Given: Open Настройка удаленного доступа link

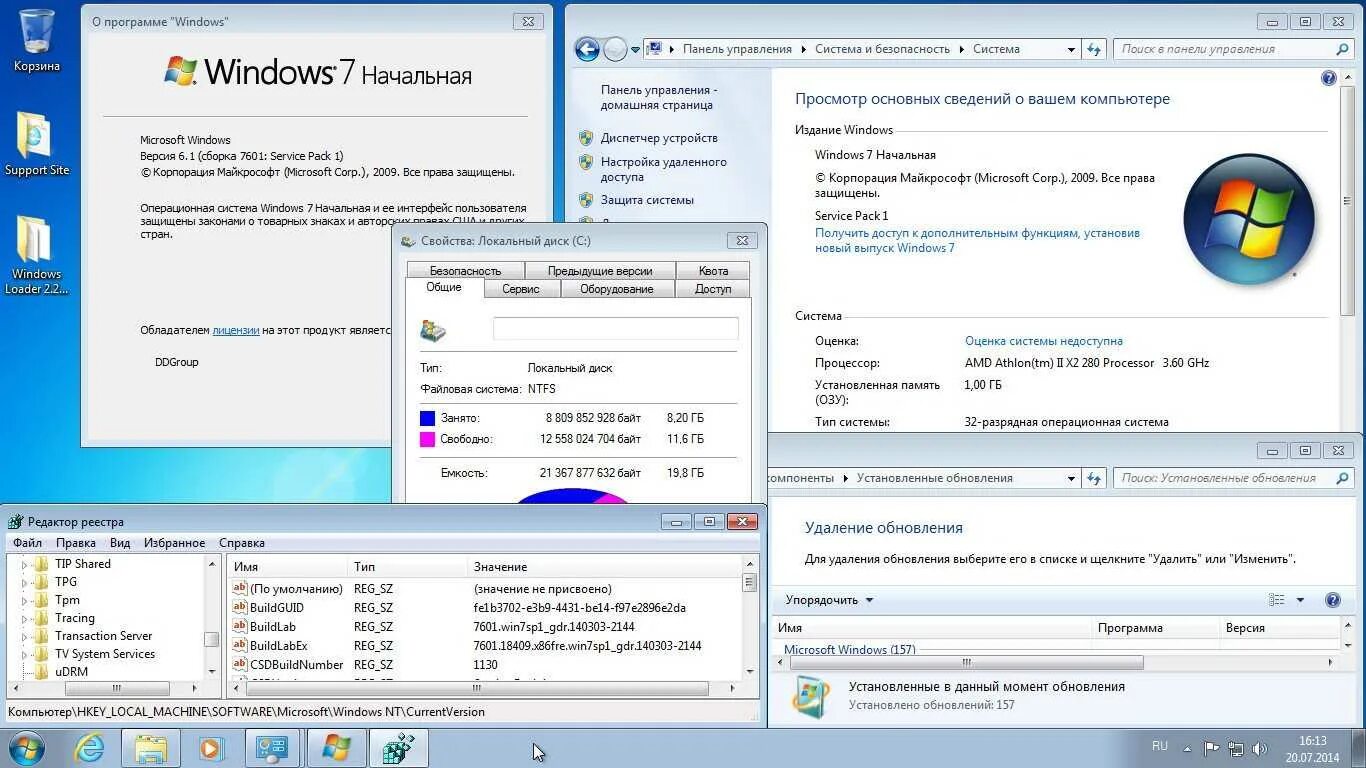Looking at the screenshot, I should [664, 169].
